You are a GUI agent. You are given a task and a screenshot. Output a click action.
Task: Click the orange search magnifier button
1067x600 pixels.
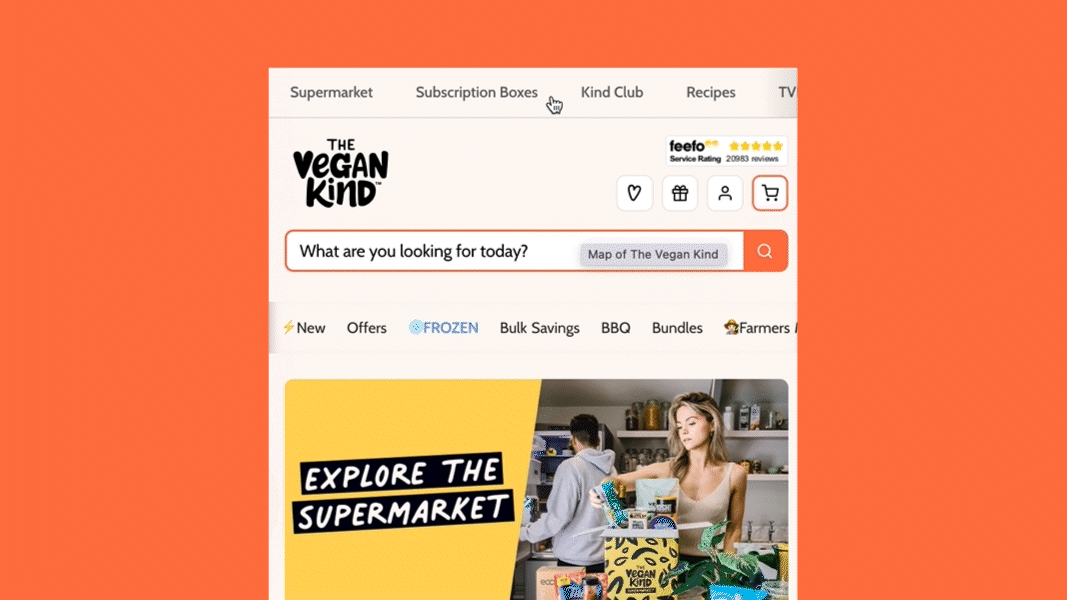coord(766,251)
